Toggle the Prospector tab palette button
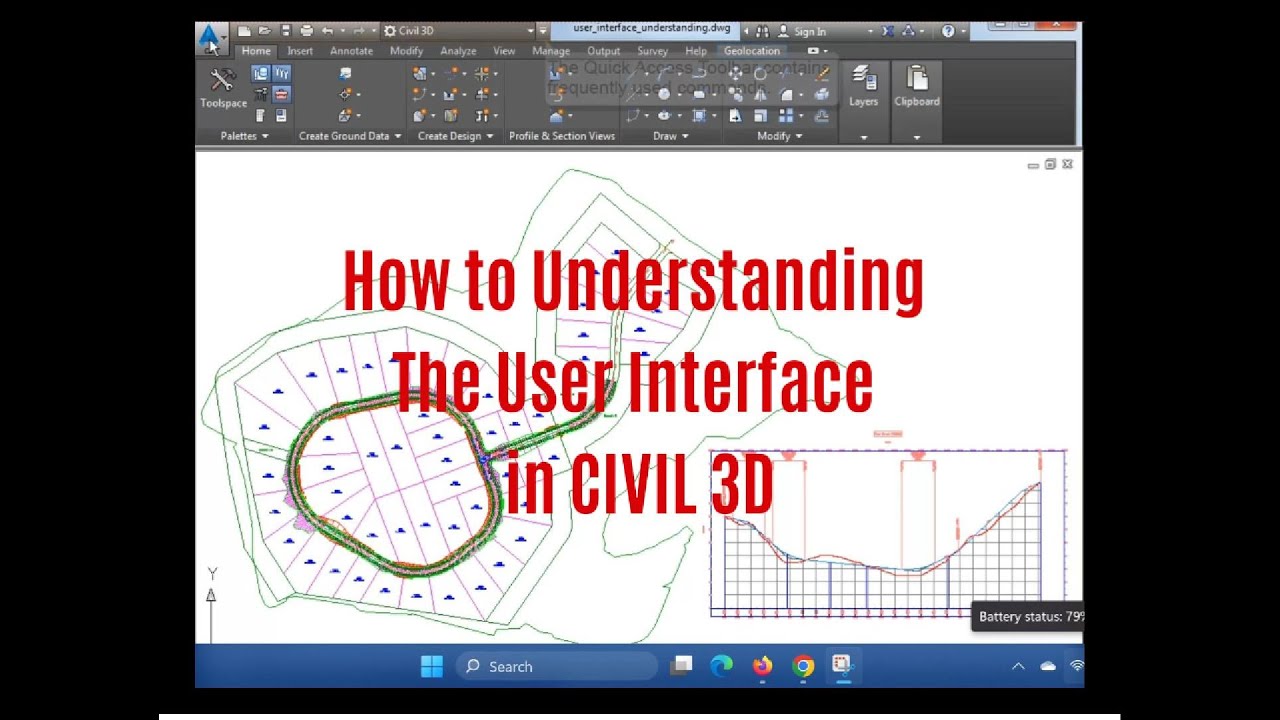The width and height of the screenshot is (1280, 720). click(260, 73)
